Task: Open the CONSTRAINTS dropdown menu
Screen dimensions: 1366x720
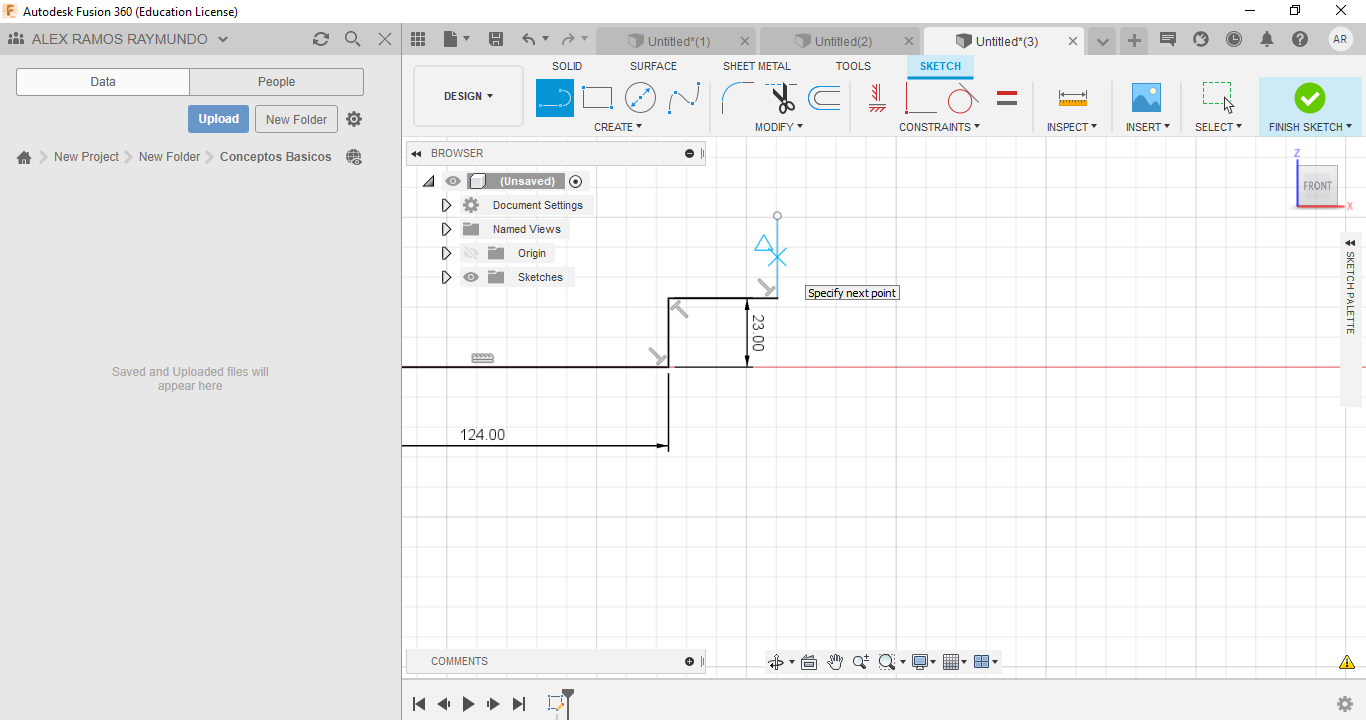Action: coord(939,127)
